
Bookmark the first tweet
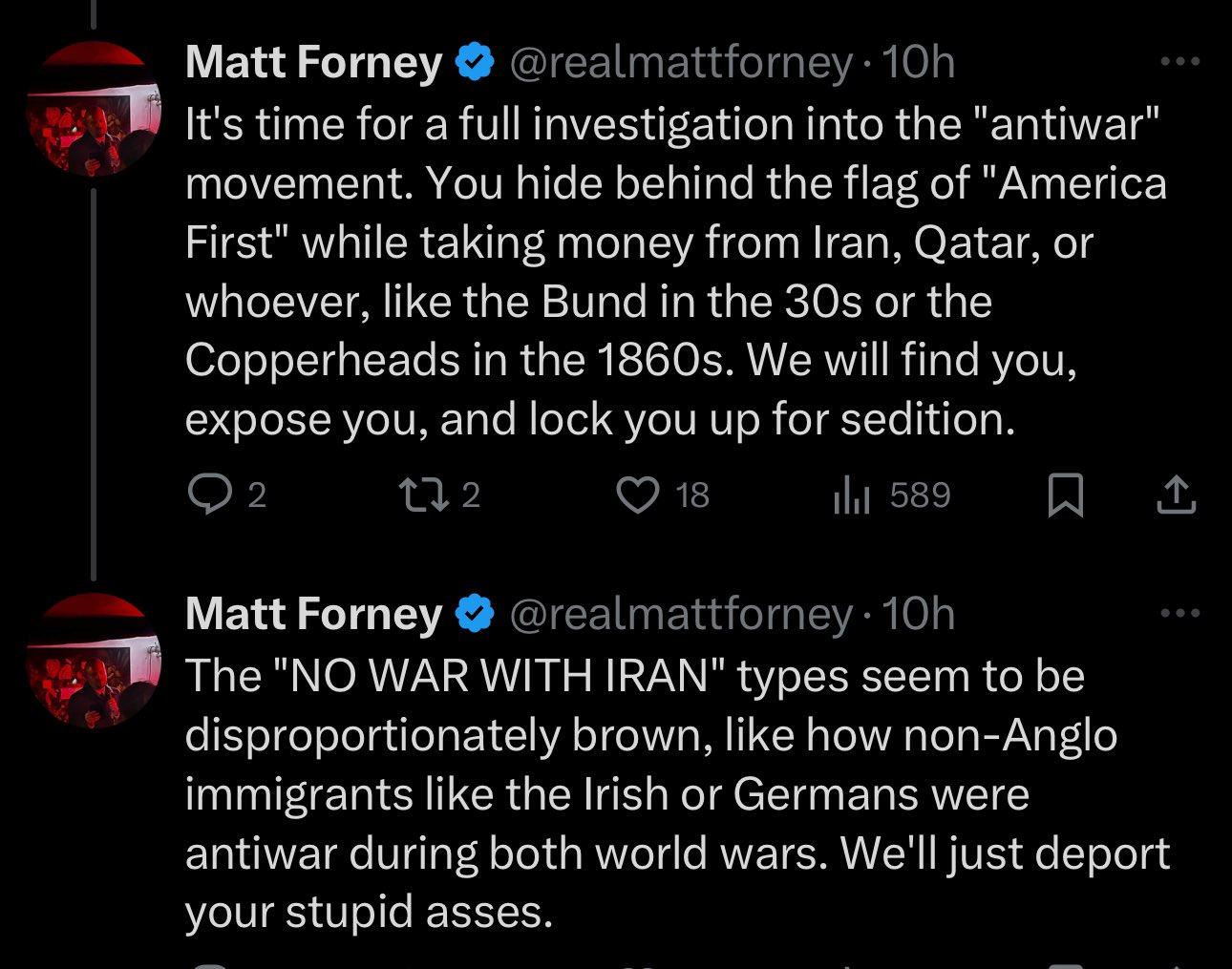pyautogui.click(x=1065, y=495)
